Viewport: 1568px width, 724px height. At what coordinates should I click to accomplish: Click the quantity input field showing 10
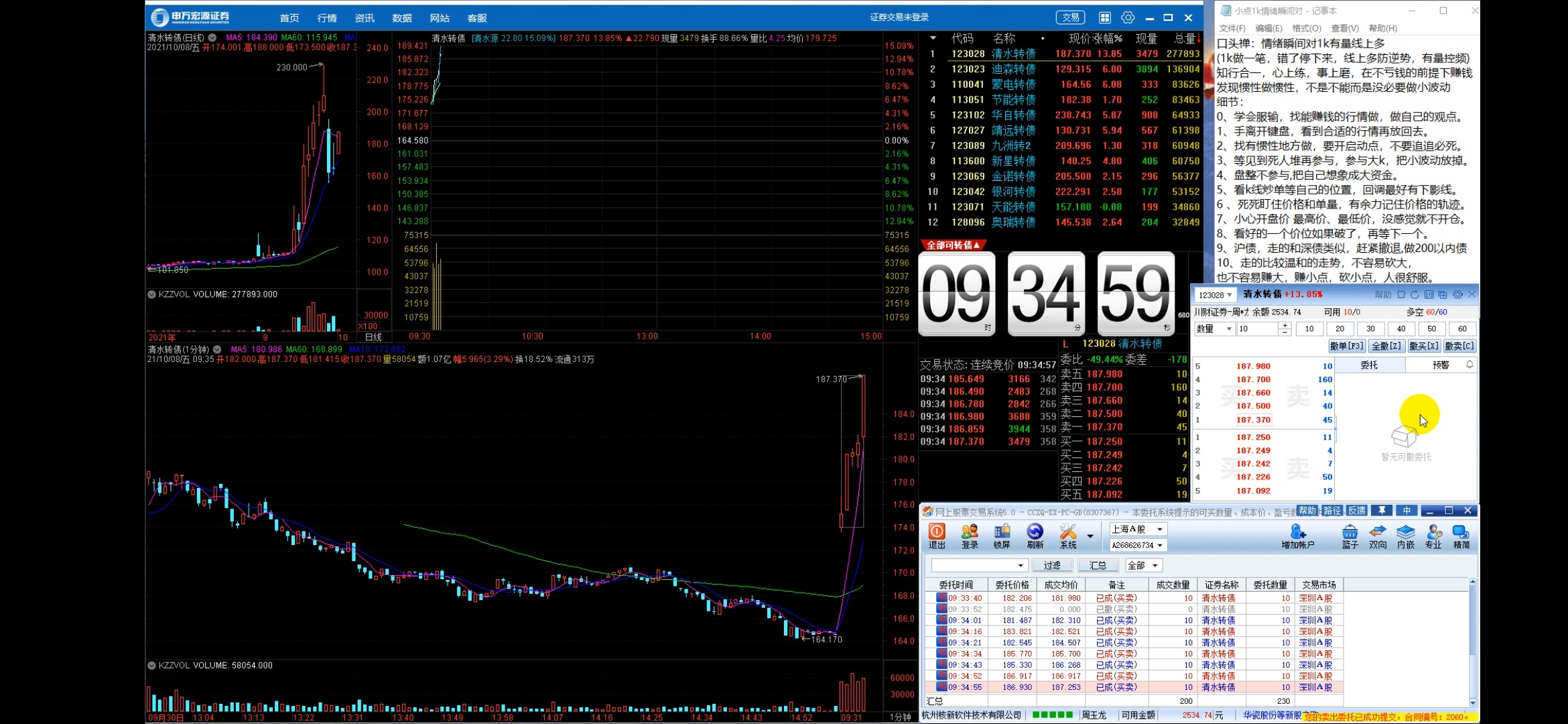pos(1257,329)
